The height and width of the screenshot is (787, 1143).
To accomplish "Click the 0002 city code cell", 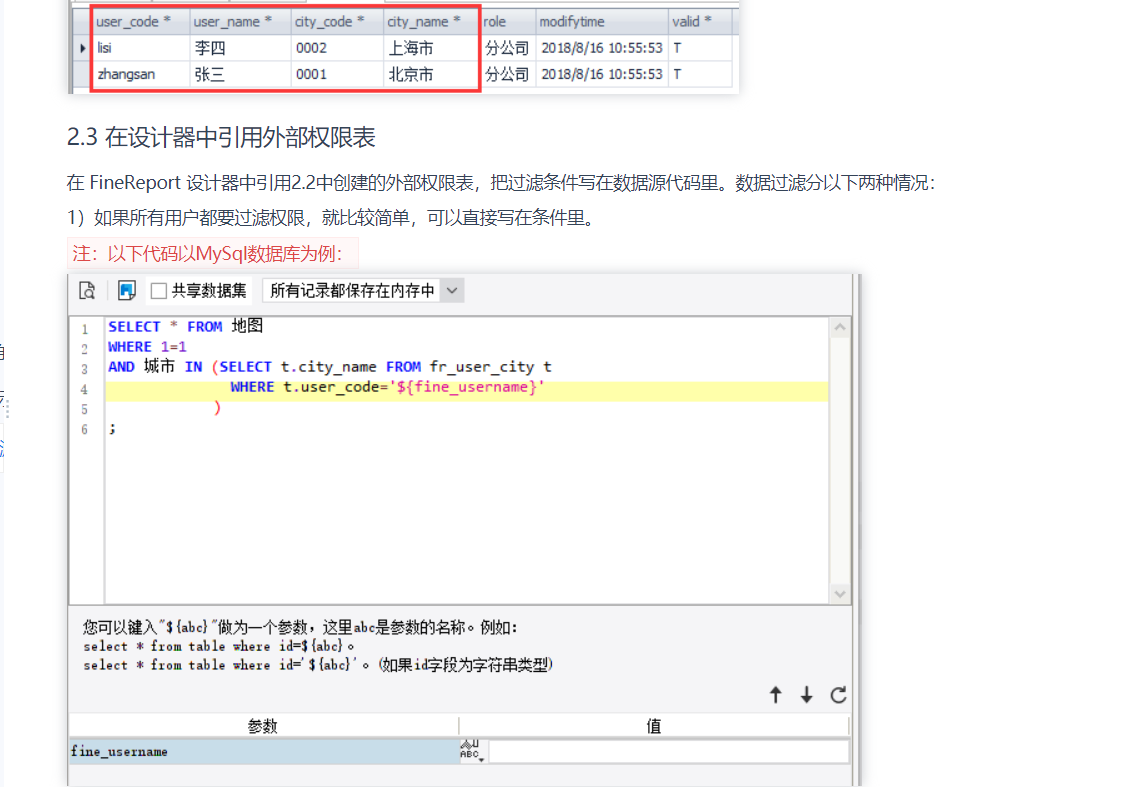I will pyautogui.click(x=337, y=48).
